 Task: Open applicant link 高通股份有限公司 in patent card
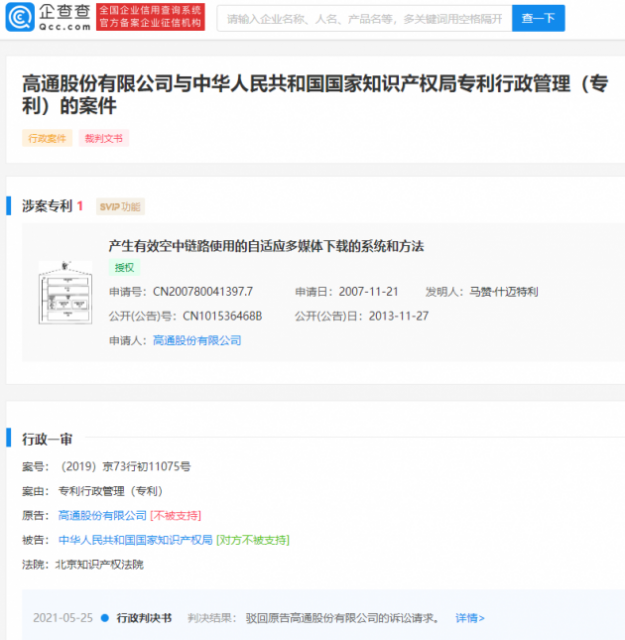pyautogui.click(x=197, y=340)
